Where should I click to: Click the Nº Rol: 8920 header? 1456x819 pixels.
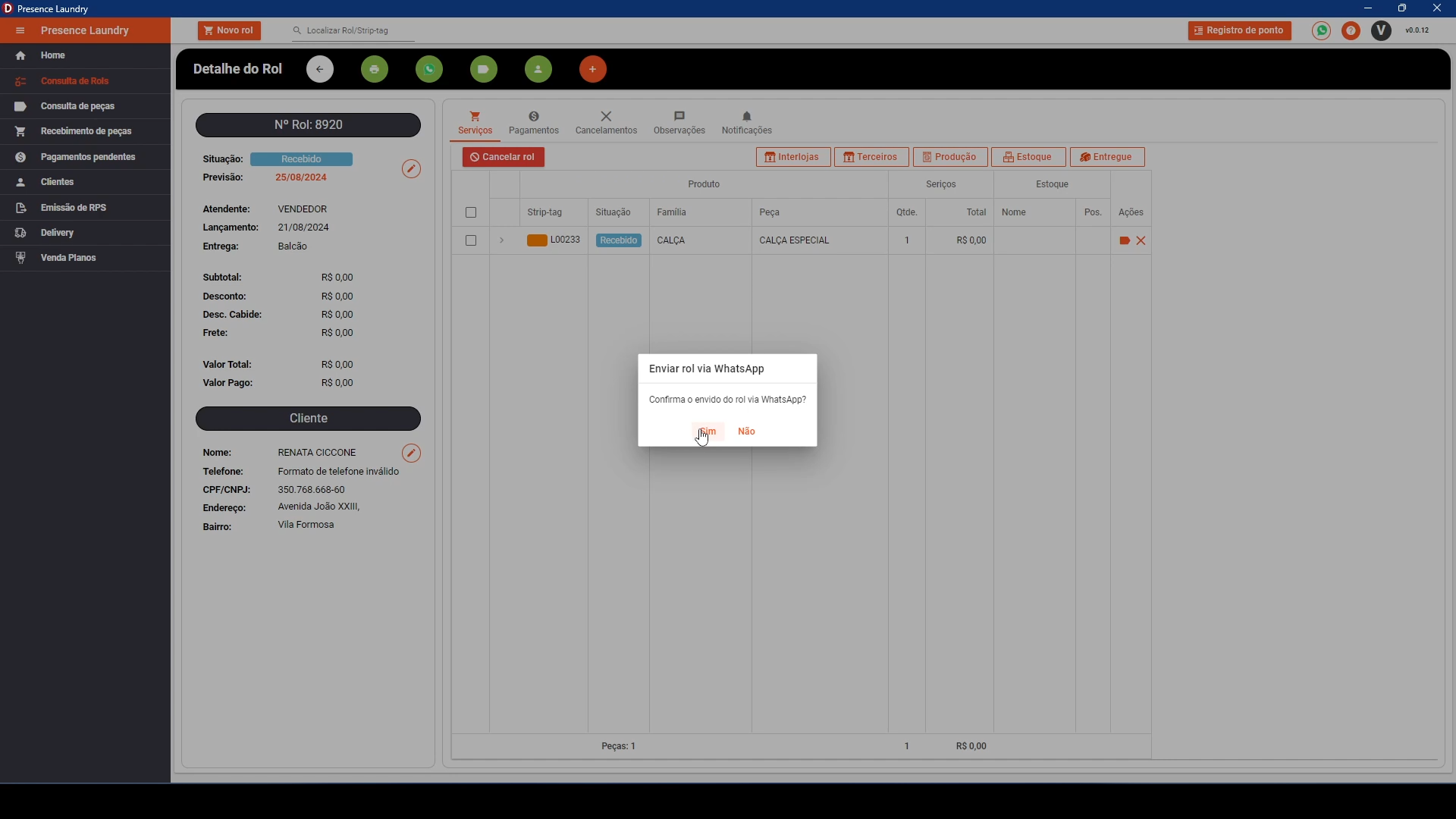308,125
